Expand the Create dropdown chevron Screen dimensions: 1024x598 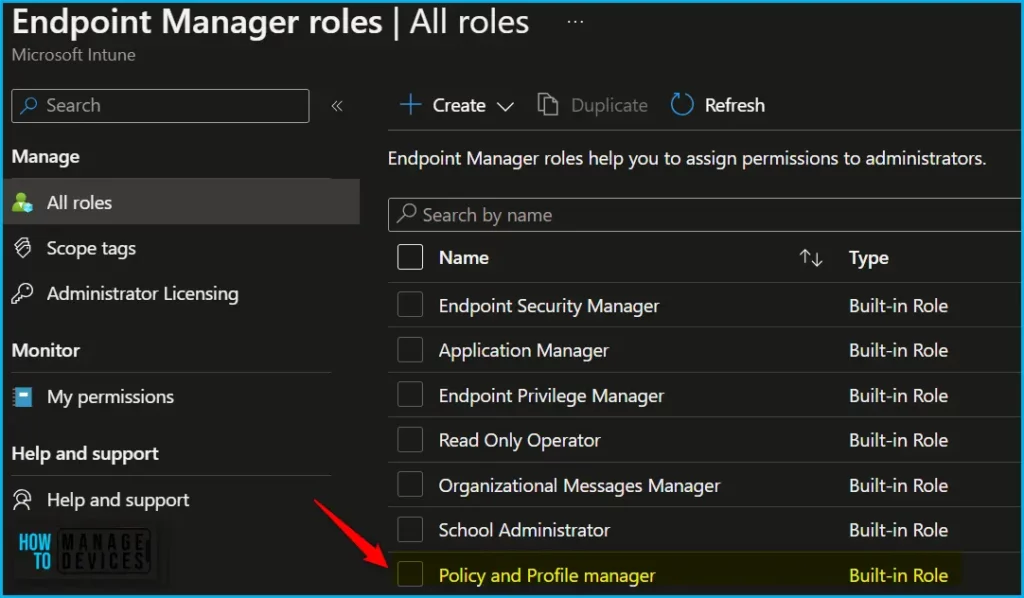tap(505, 106)
